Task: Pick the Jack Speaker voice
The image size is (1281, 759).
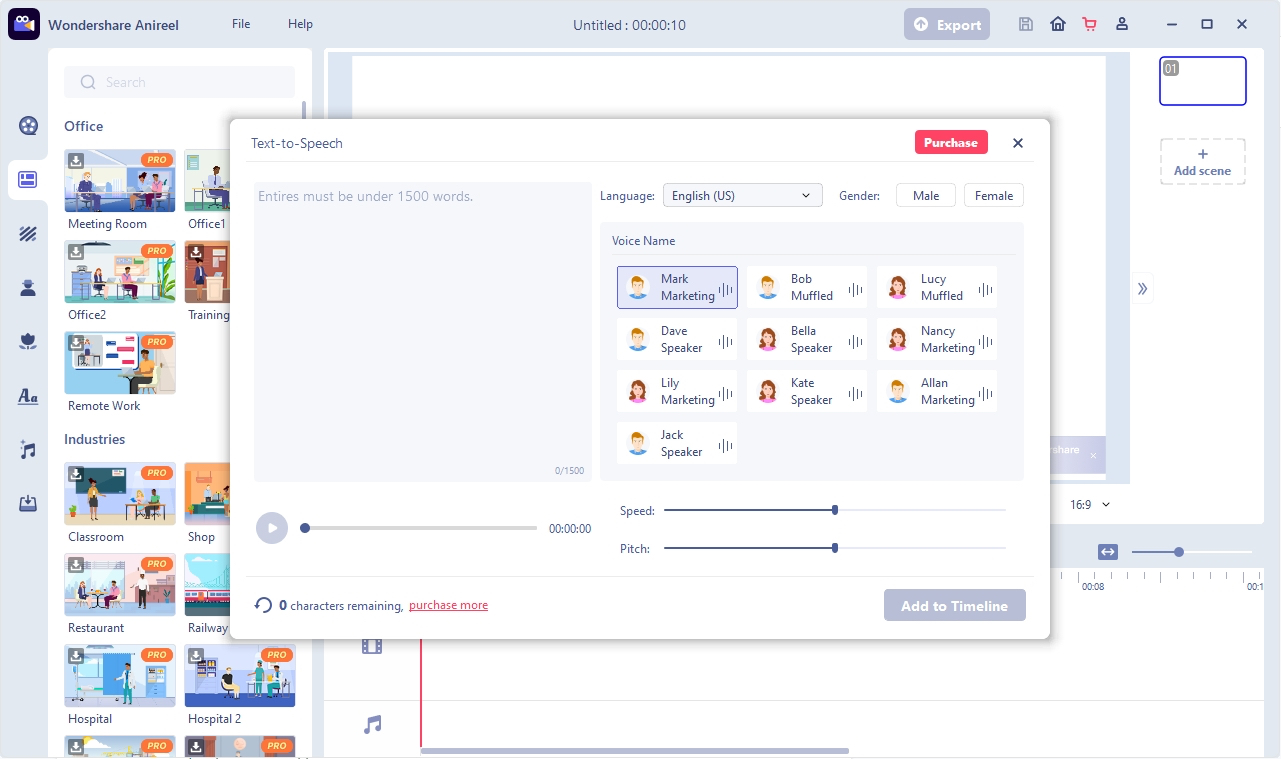Action: pyautogui.click(x=677, y=443)
